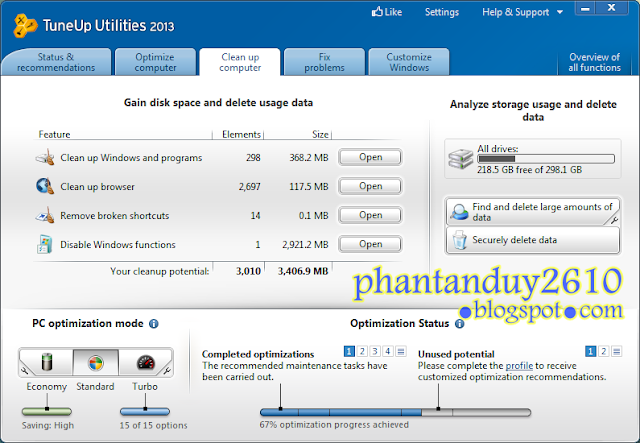Go to page 4 of Completed optimizations

pos(388,351)
